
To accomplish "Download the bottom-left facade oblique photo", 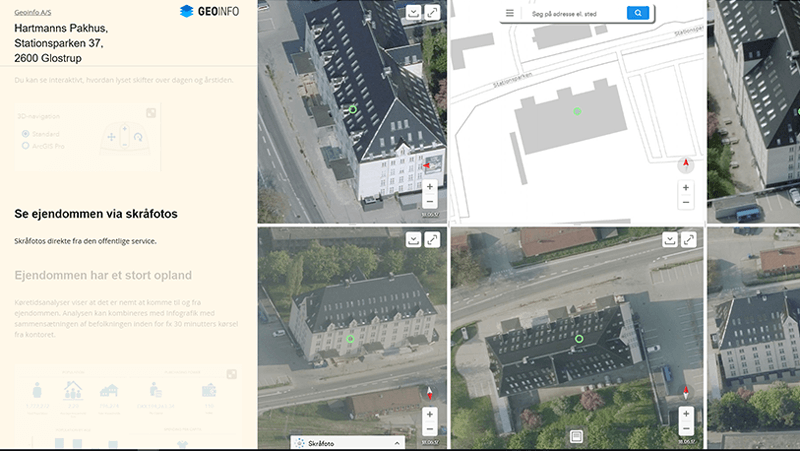I will click(x=413, y=239).
